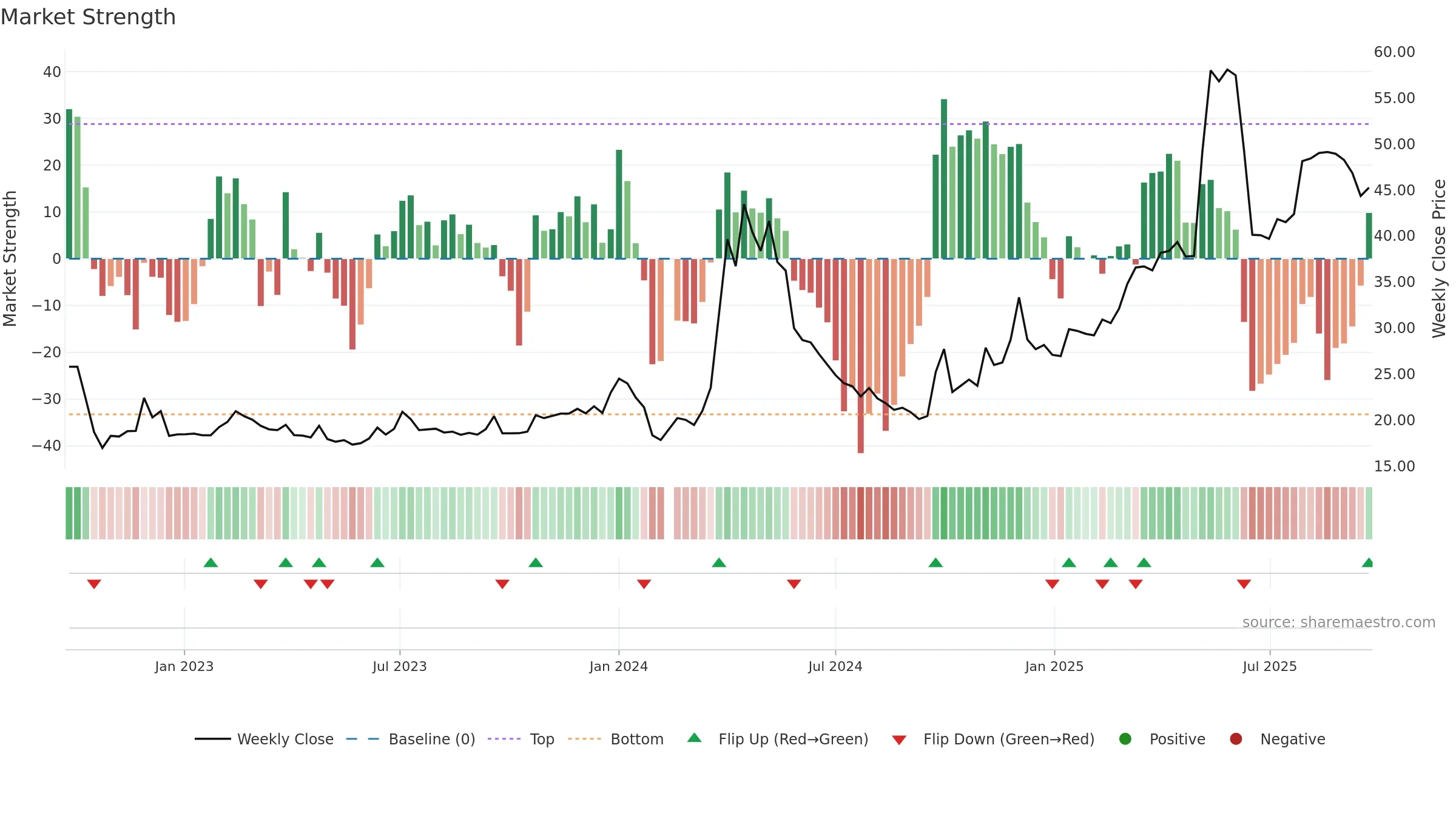Click the source: sharemaestro.com text
This screenshot has width=1456, height=819.
(1339, 622)
